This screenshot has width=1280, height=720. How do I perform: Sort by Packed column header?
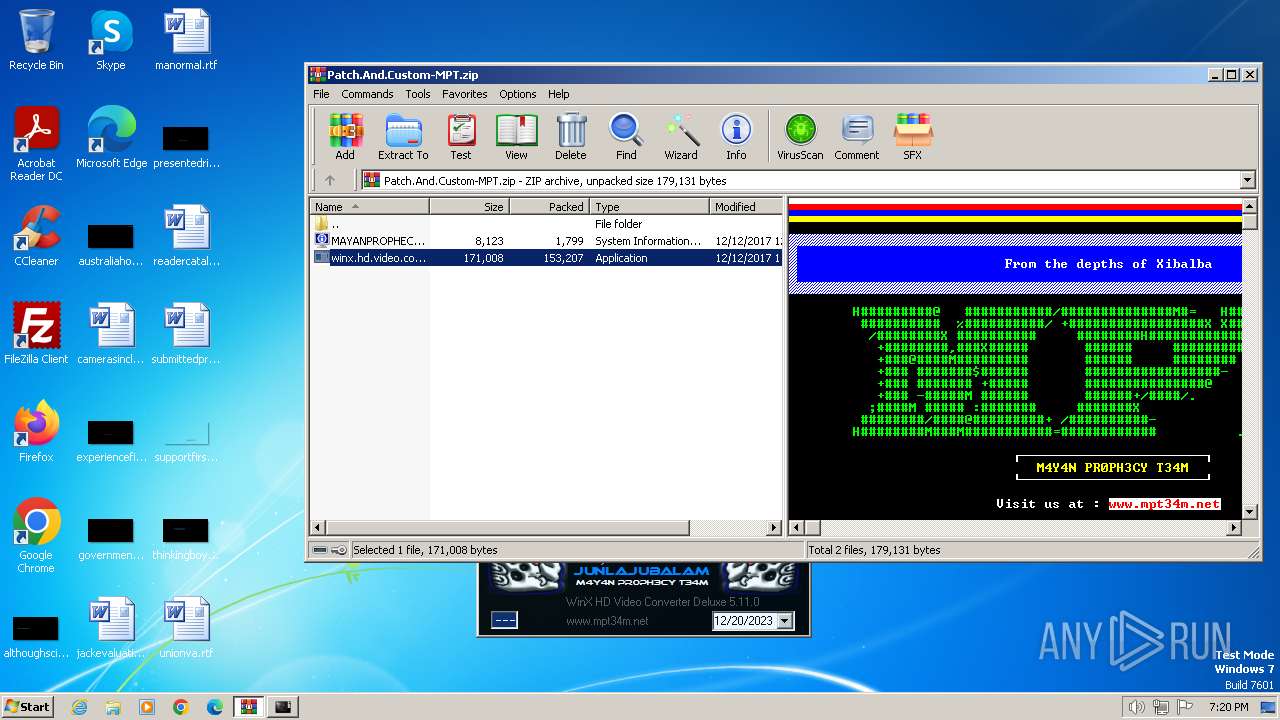tap(549, 207)
